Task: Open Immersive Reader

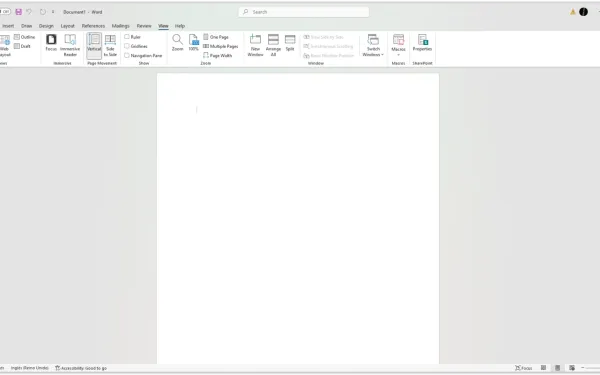Action: pos(70,46)
